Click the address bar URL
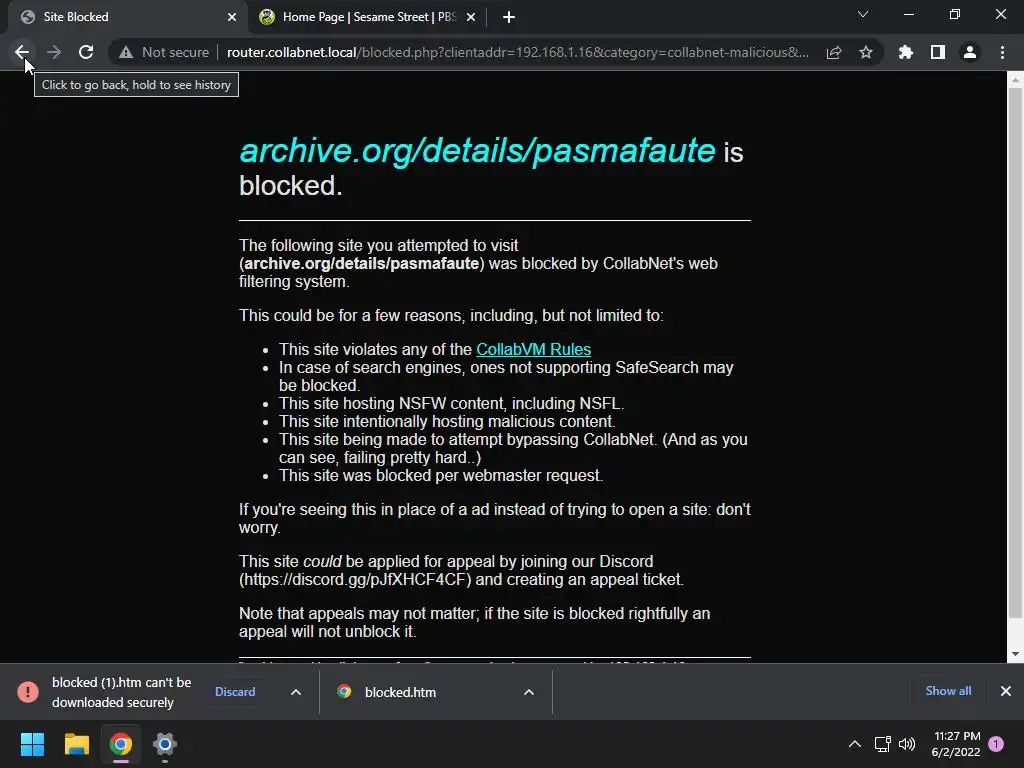This screenshot has height=768, width=1024. pyautogui.click(x=517, y=52)
